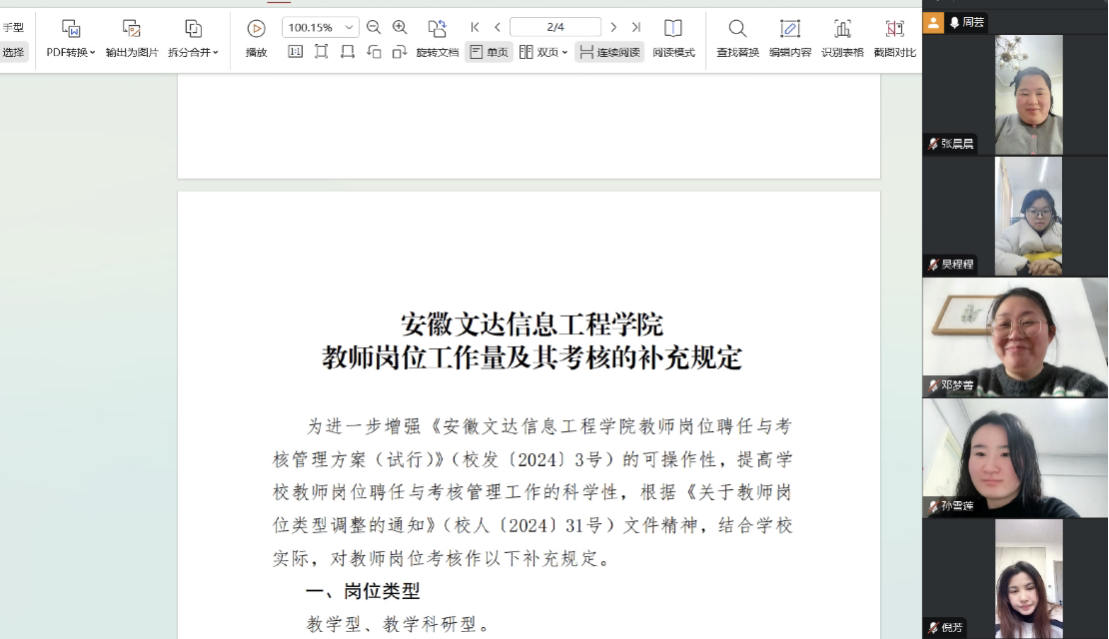This screenshot has width=1109, height=639.
Task: Click the section heading 一、岗位类型
Action: click(363, 592)
